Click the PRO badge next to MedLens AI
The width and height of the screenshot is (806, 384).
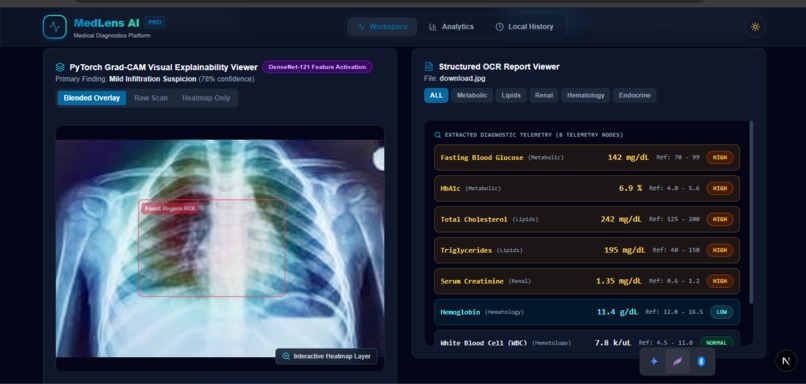pyautogui.click(x=155, y=23)
